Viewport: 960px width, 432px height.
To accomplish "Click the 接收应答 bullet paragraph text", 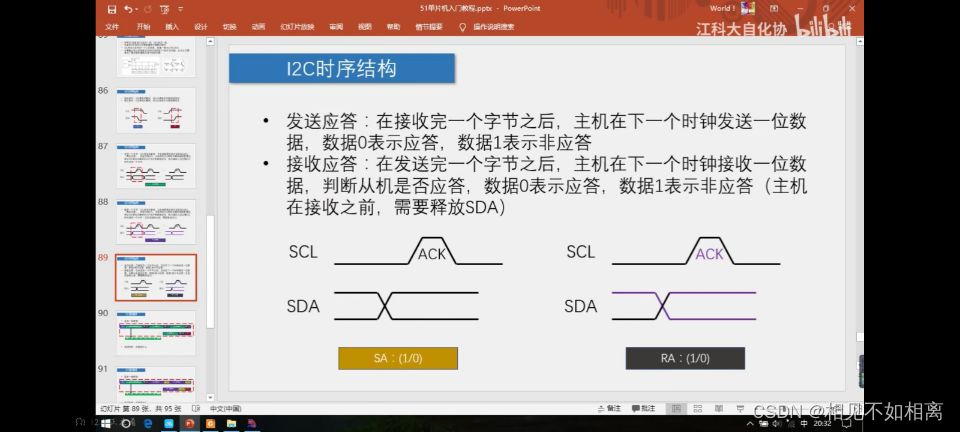I will [546, 185].
